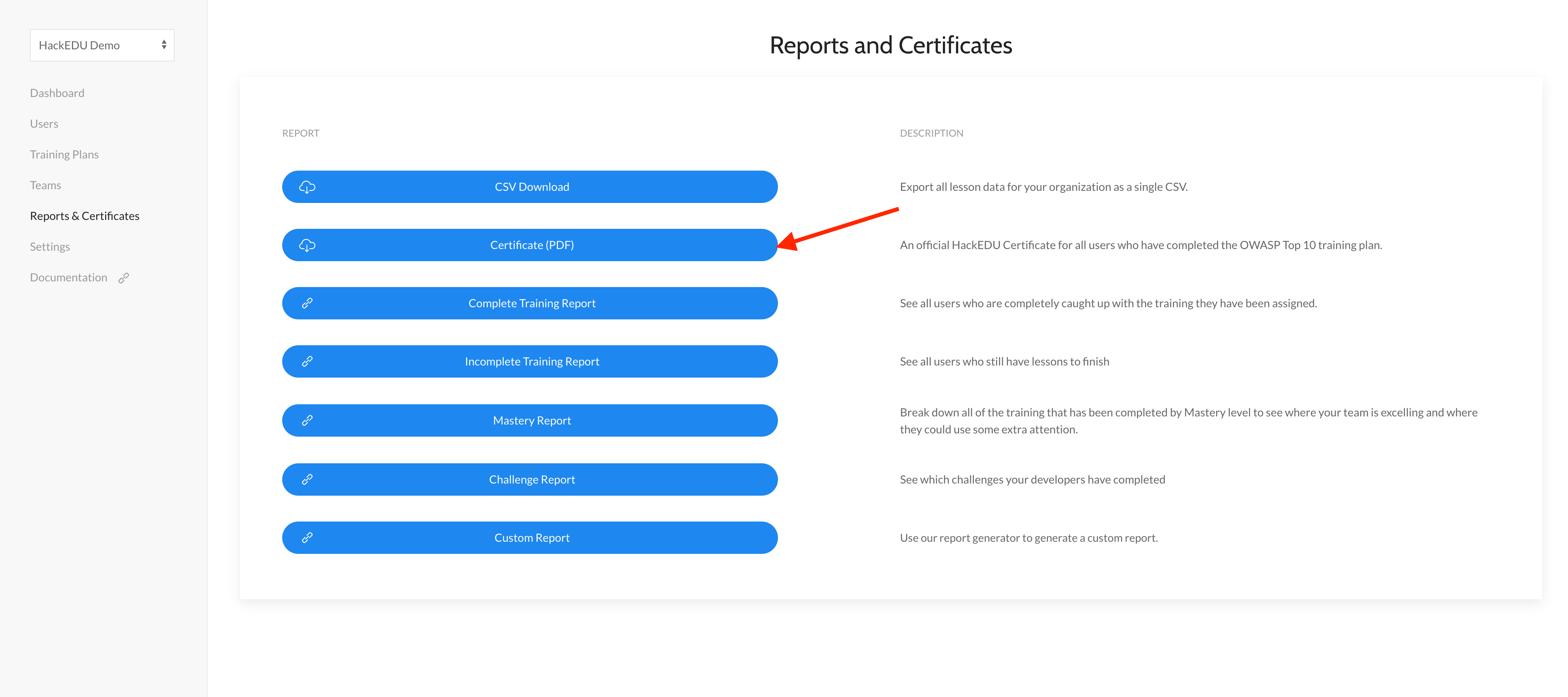Open the Users page
This screenshot has height=697, width=1568.
(x=44, y=124)
